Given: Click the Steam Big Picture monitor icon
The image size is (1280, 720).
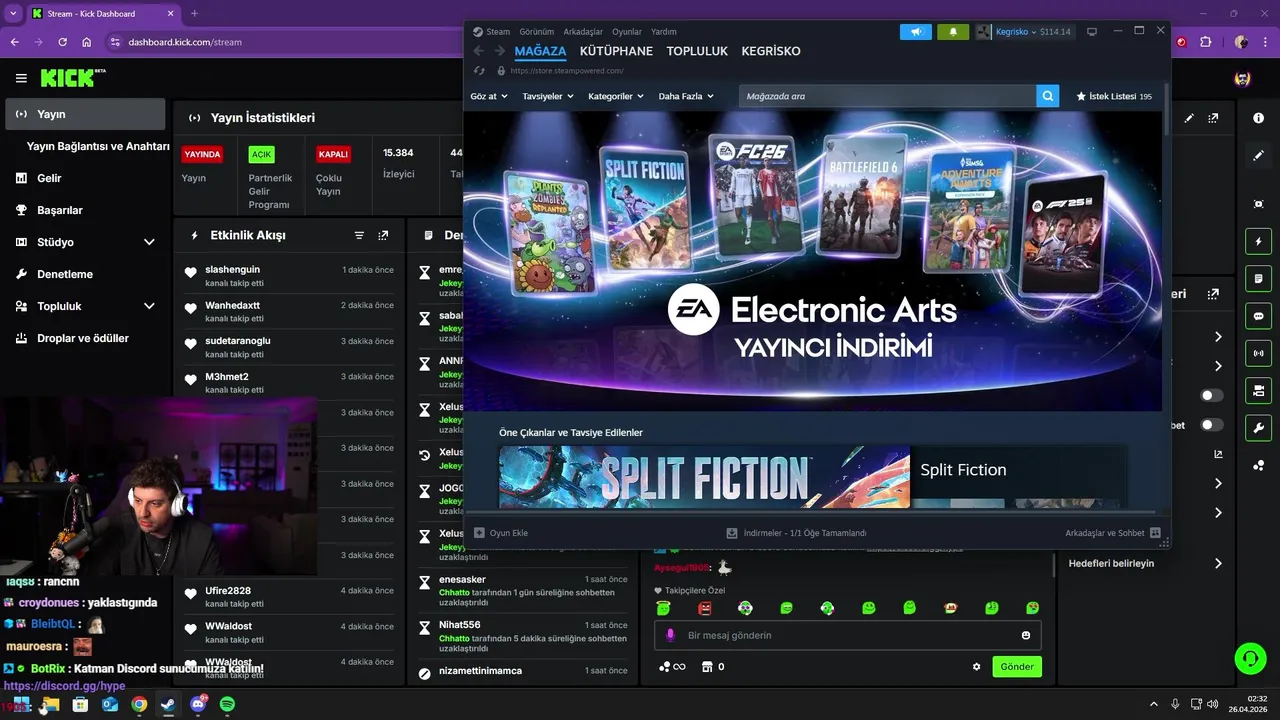Looking at the screenshot, I should point(1092,32).
